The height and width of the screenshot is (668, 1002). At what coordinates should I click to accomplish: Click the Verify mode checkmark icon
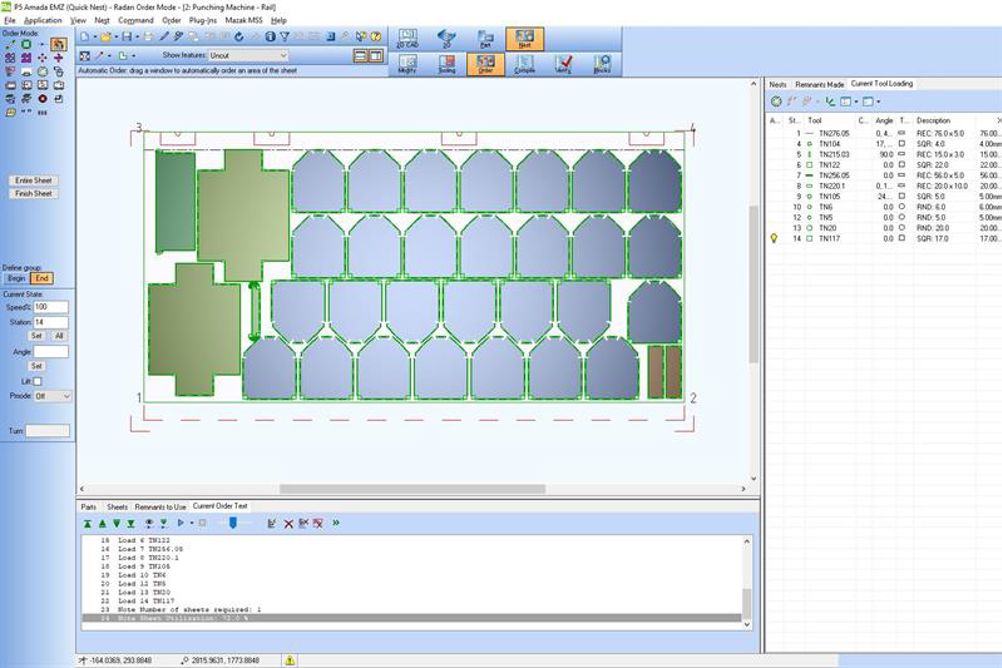tap(564, 63)
